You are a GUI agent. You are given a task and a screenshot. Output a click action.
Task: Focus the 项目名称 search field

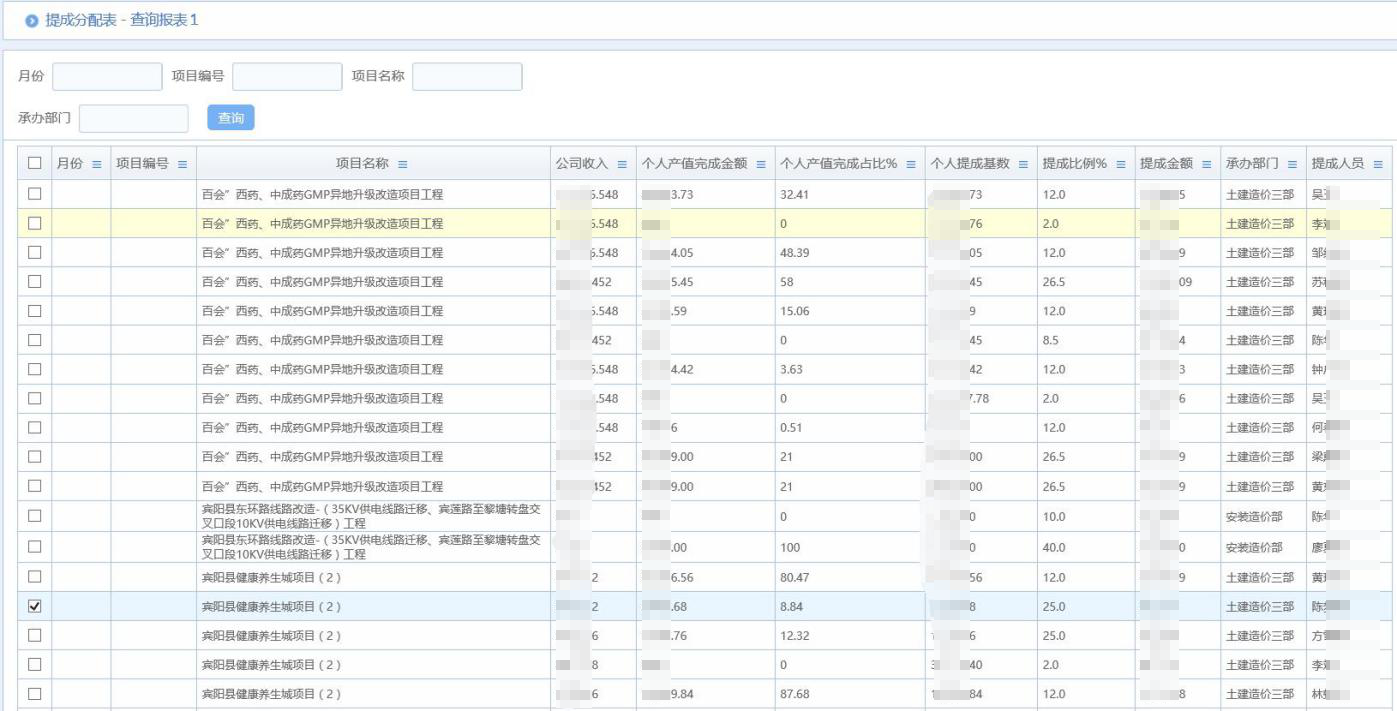[x=467, y=77]
